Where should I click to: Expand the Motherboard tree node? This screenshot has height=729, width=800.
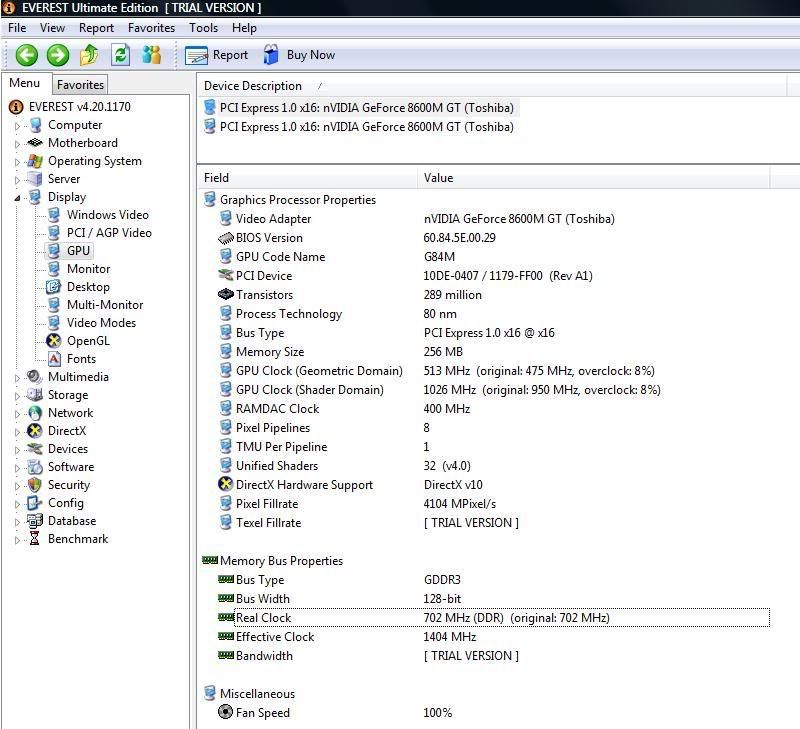(x=17, y=144)
